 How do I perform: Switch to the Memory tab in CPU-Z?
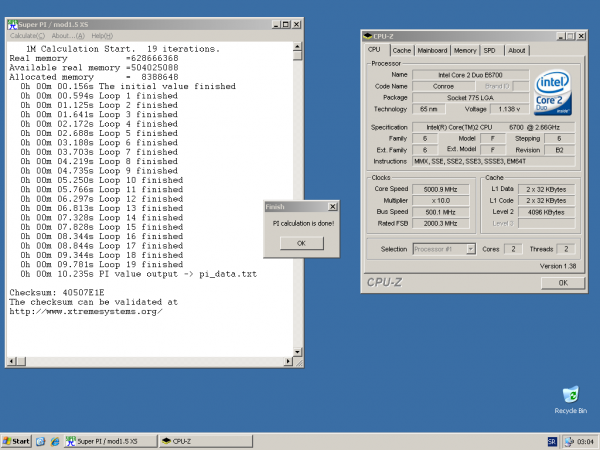465,51
